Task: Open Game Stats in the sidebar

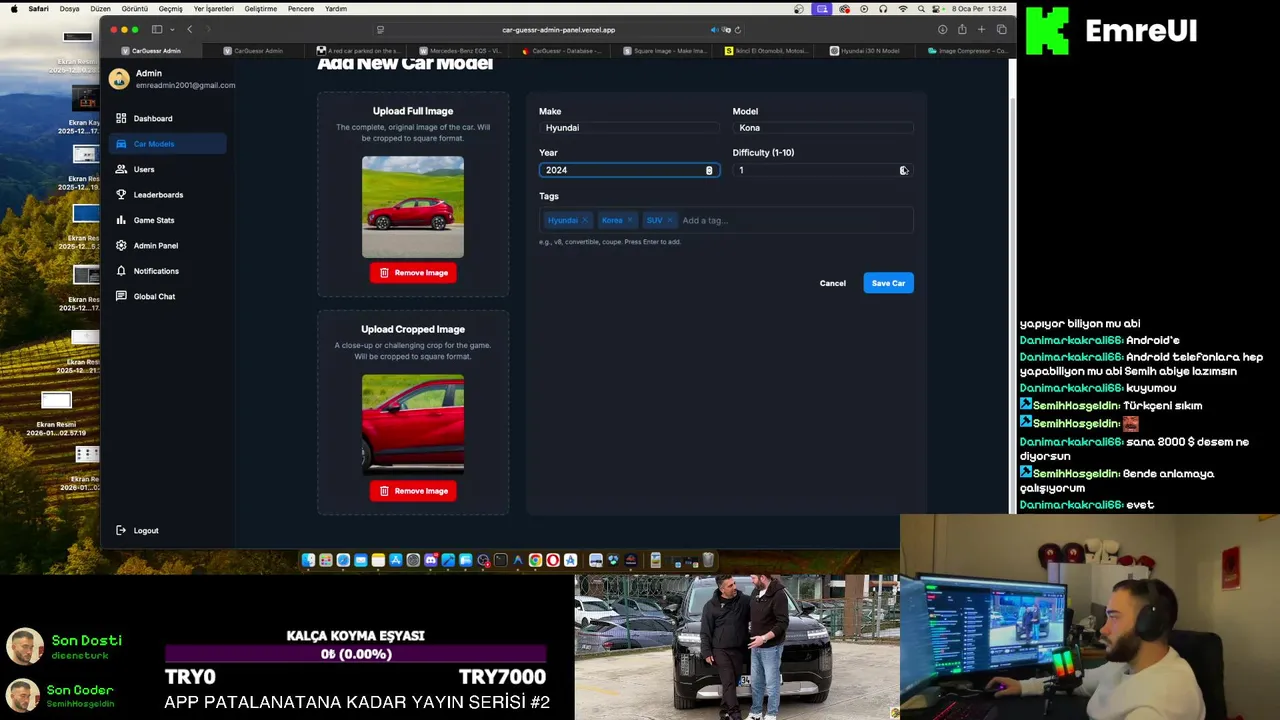Action: tap(167, 220)
